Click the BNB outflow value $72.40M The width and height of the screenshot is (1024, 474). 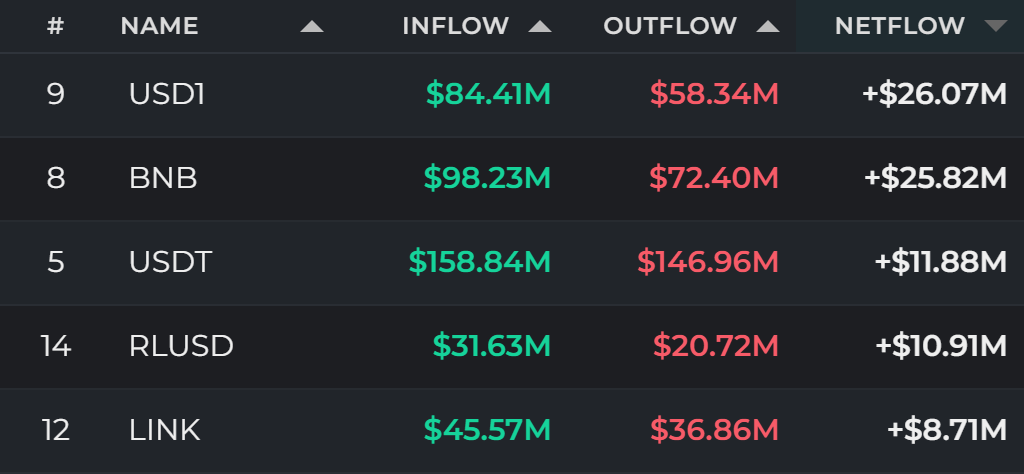click(x=714, y=178)
